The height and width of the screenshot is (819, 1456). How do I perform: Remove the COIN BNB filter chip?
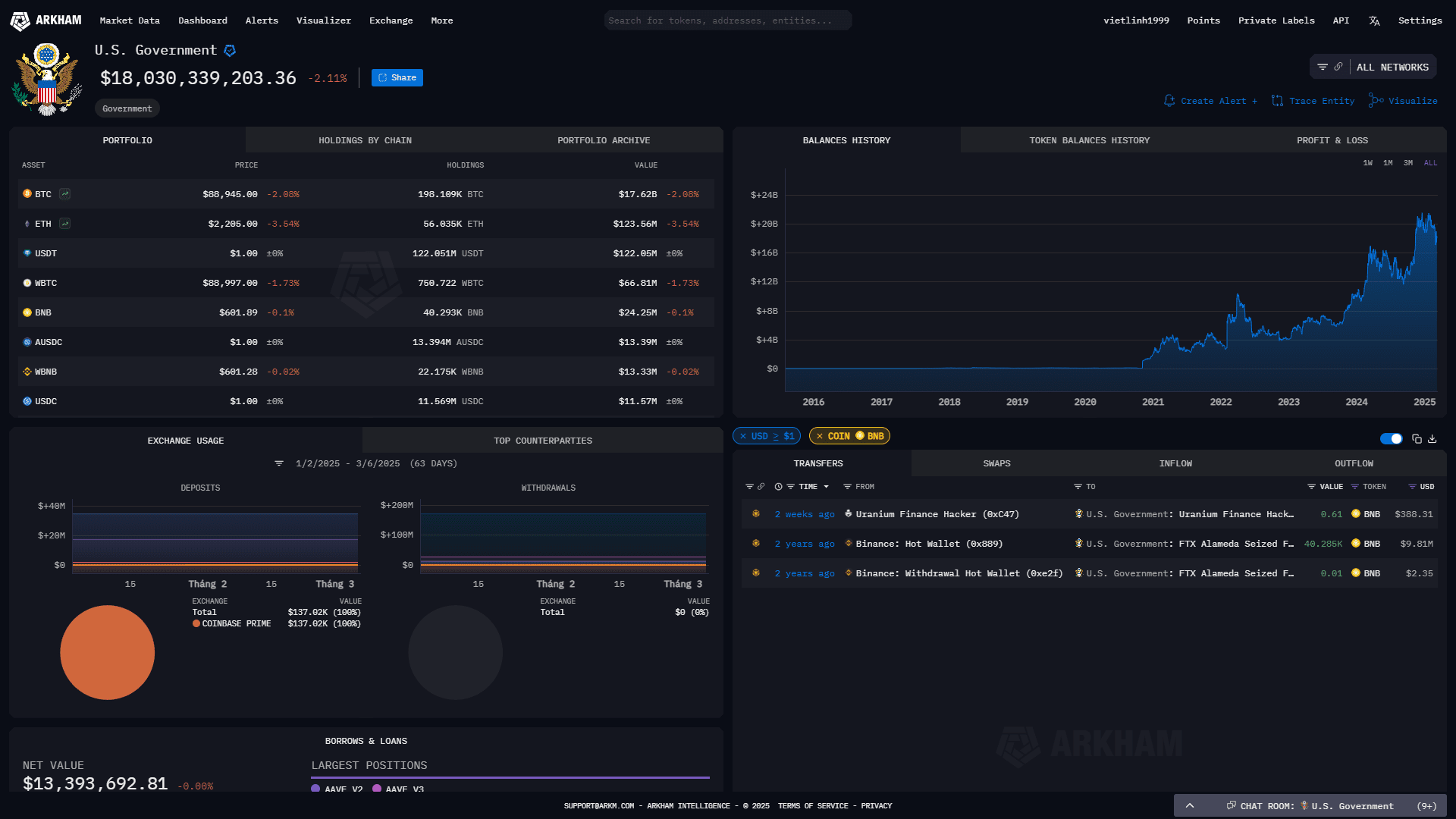(x=820, y=436)
